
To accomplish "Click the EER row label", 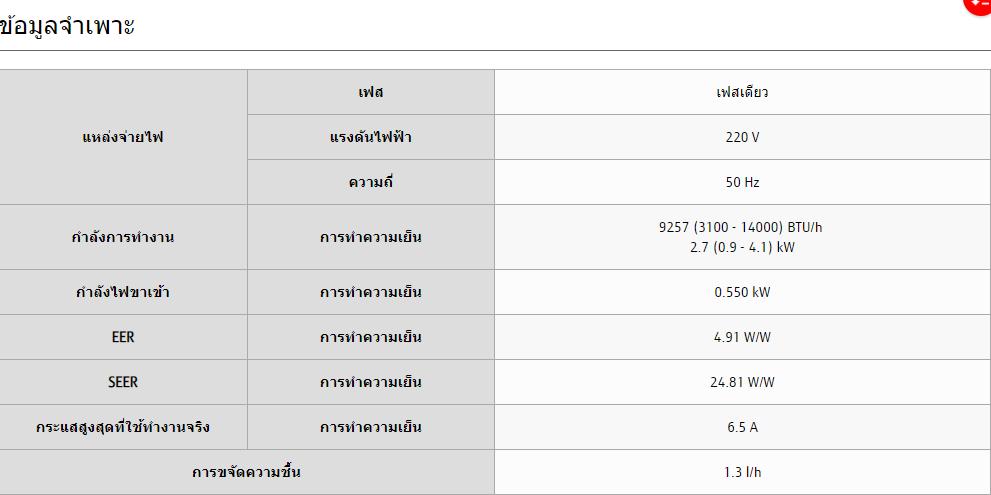I will click(123, 337).
